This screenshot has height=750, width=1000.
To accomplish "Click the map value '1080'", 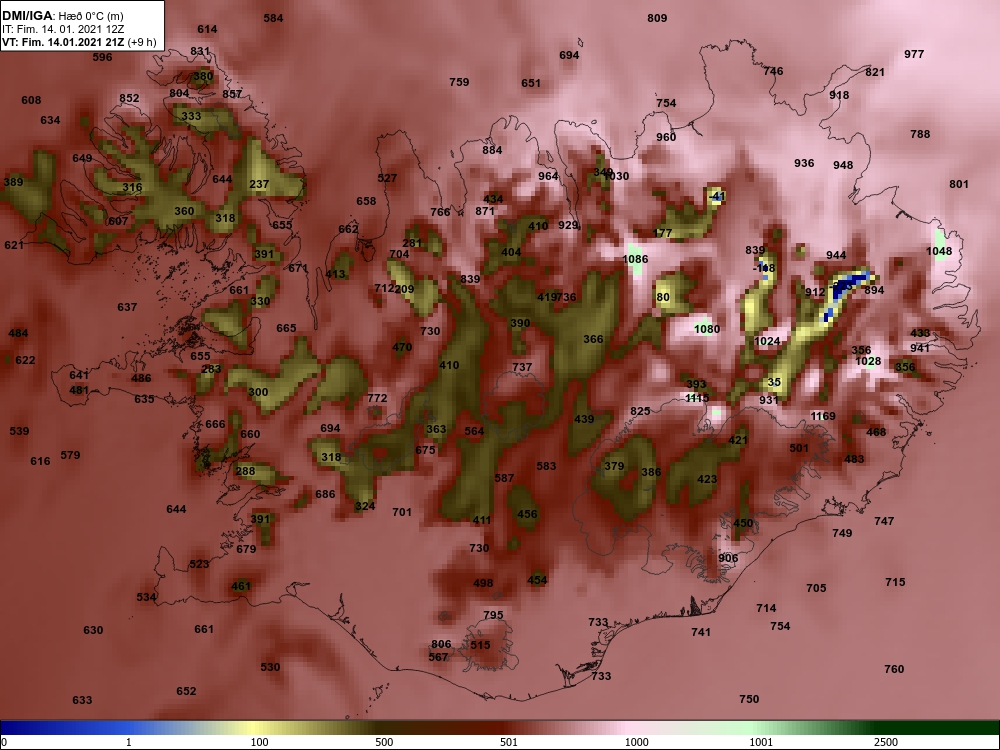I will [x=707, y=329].
